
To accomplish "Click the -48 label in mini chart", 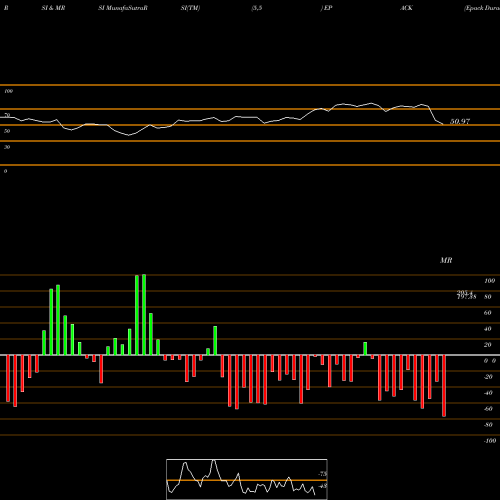I will (323, 486).
